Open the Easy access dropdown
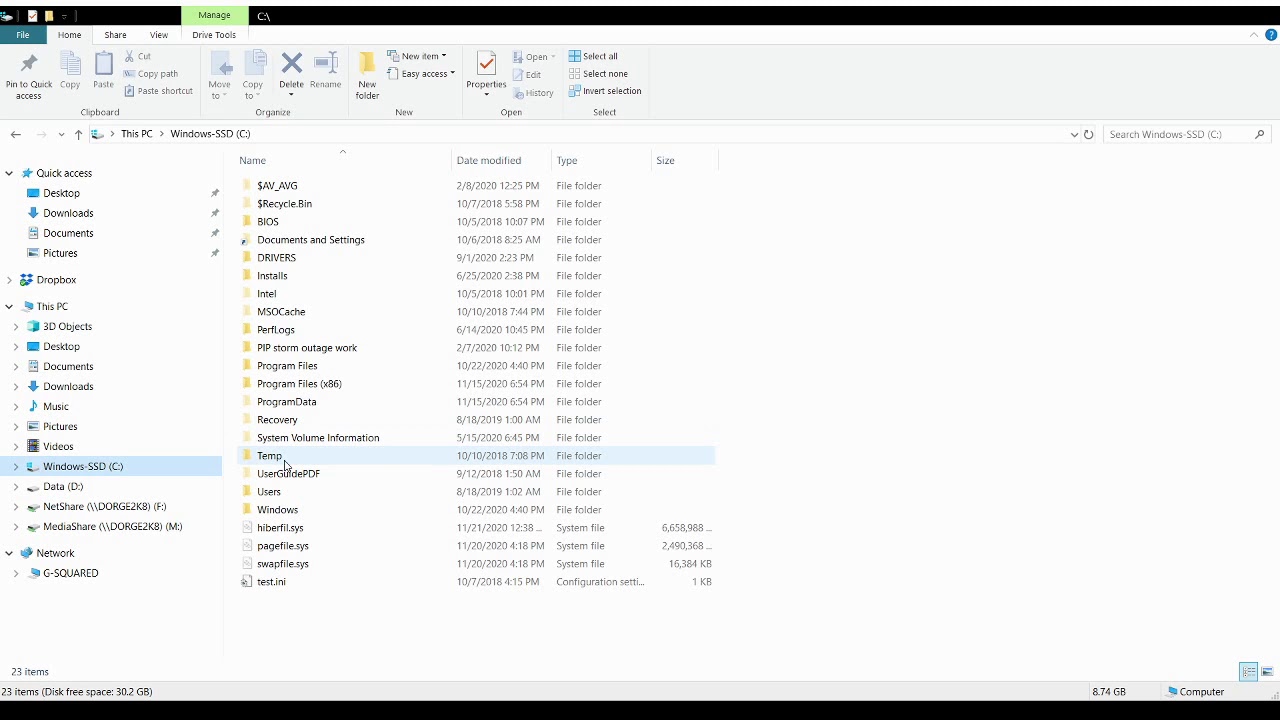 (x=421, y=74)
